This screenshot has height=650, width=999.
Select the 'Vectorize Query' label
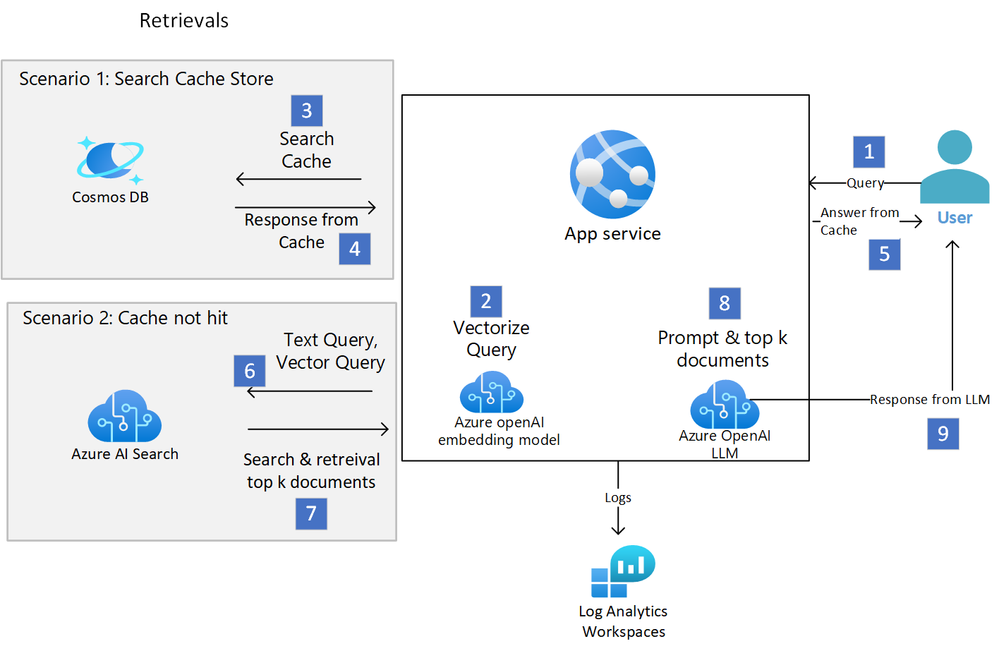(491, 338)
